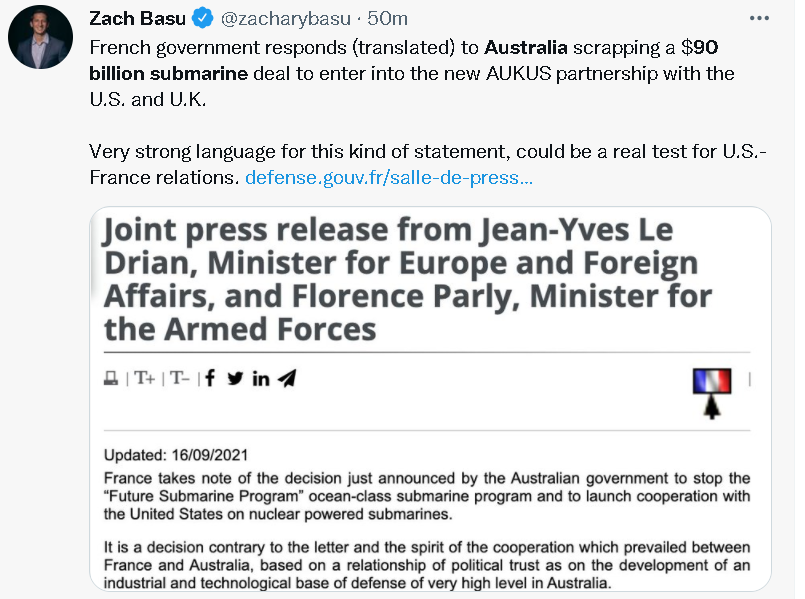Click the paper plane send icon
The height and width of the screenshot is (599, 805).
point(287,378)
